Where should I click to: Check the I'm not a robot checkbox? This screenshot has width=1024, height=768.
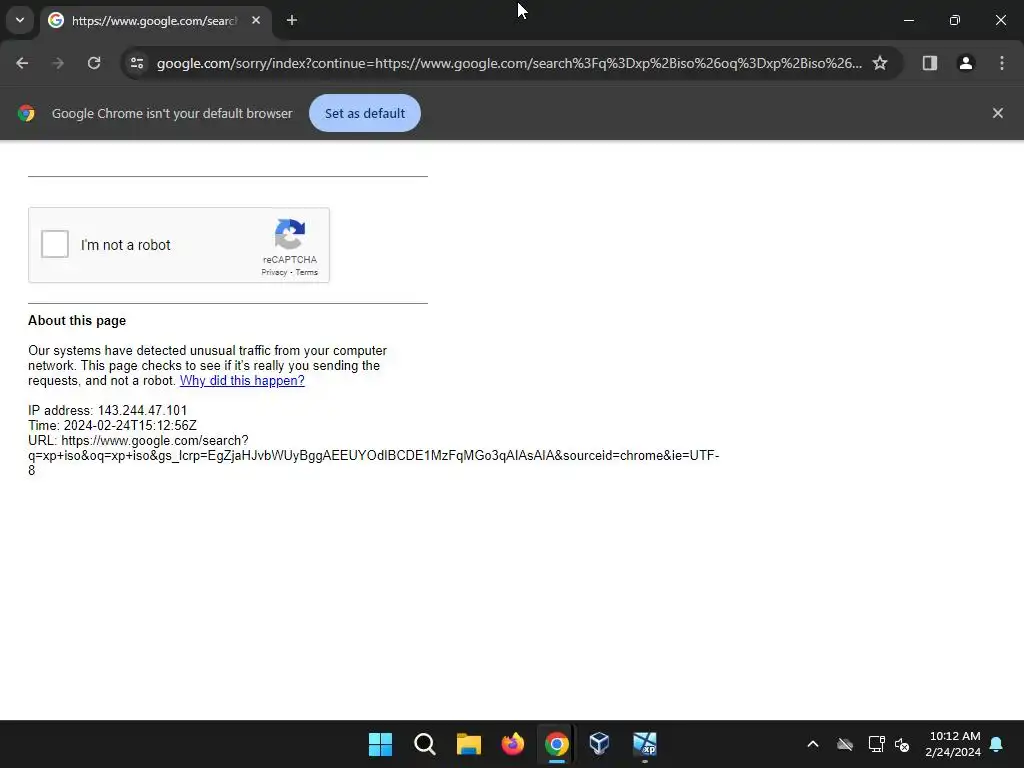(55, 244)
